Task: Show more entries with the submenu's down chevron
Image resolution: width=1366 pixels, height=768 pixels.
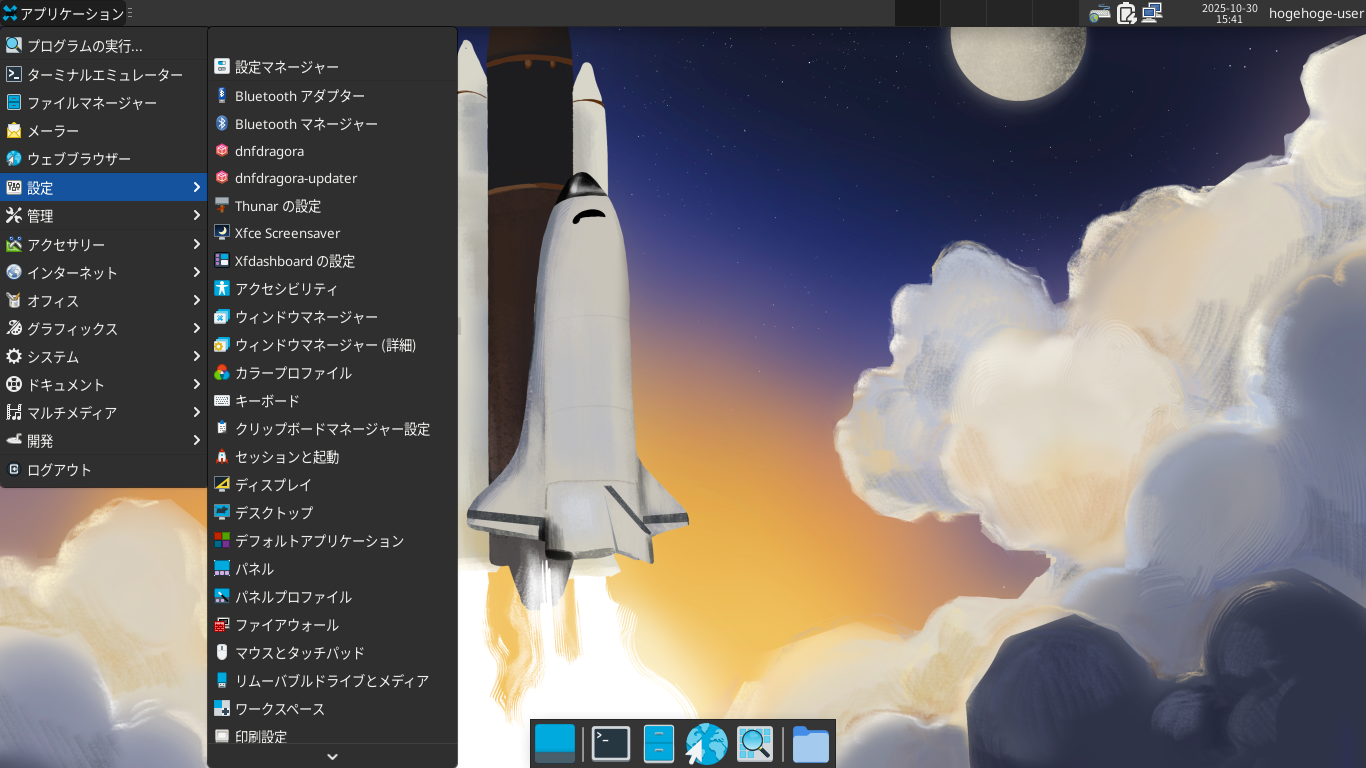Action: (333, 757)
